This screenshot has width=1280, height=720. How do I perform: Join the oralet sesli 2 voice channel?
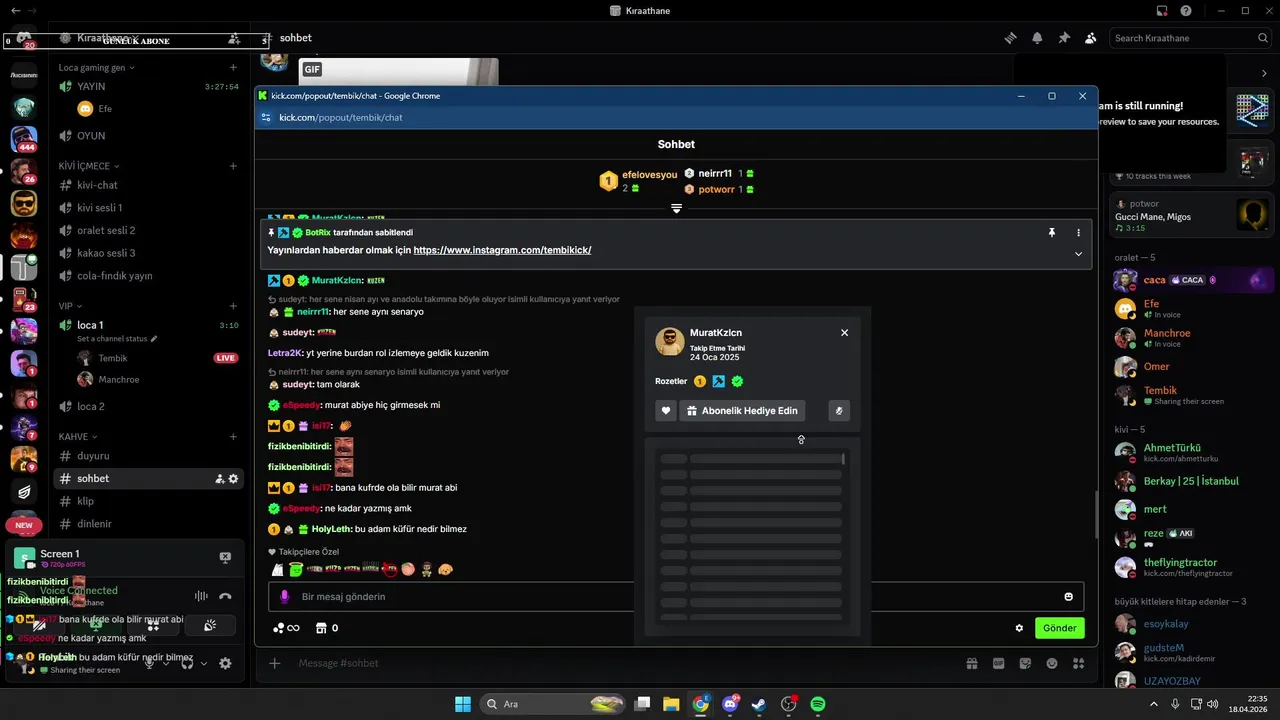click(106, 230)
